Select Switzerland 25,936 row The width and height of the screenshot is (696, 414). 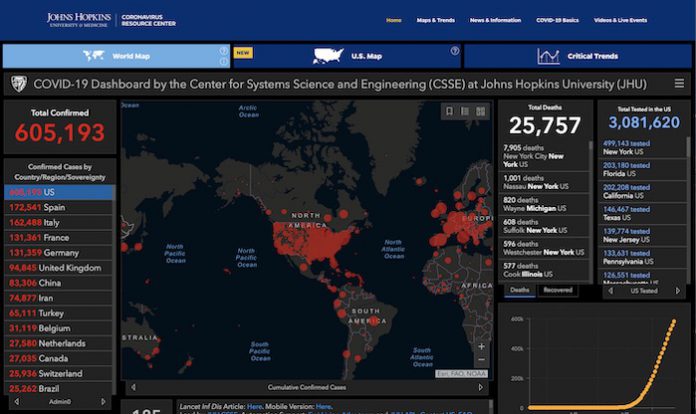click(x=58, y=373)
